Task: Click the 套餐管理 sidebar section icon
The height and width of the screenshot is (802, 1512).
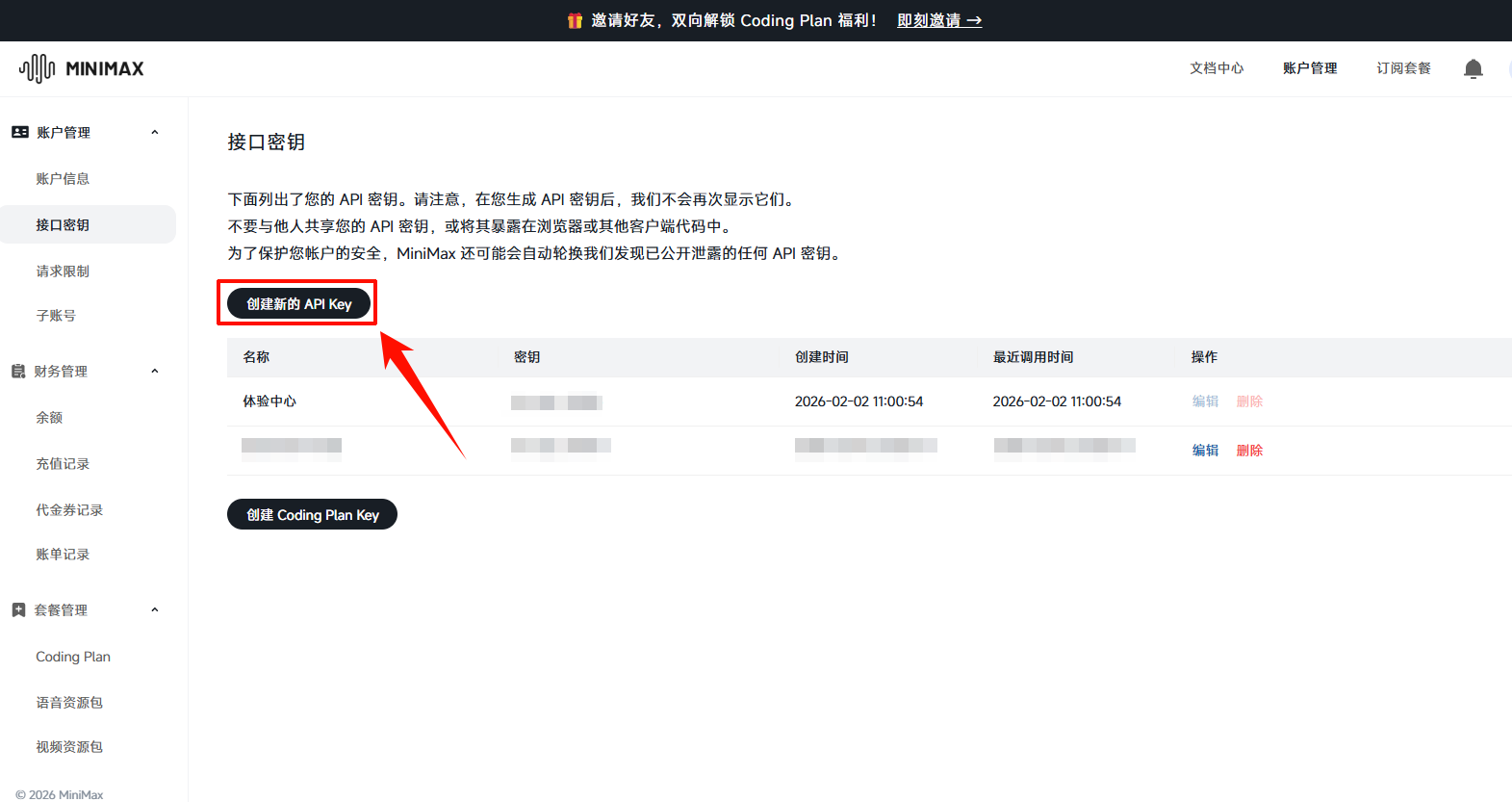Action: tap(18, 609)
